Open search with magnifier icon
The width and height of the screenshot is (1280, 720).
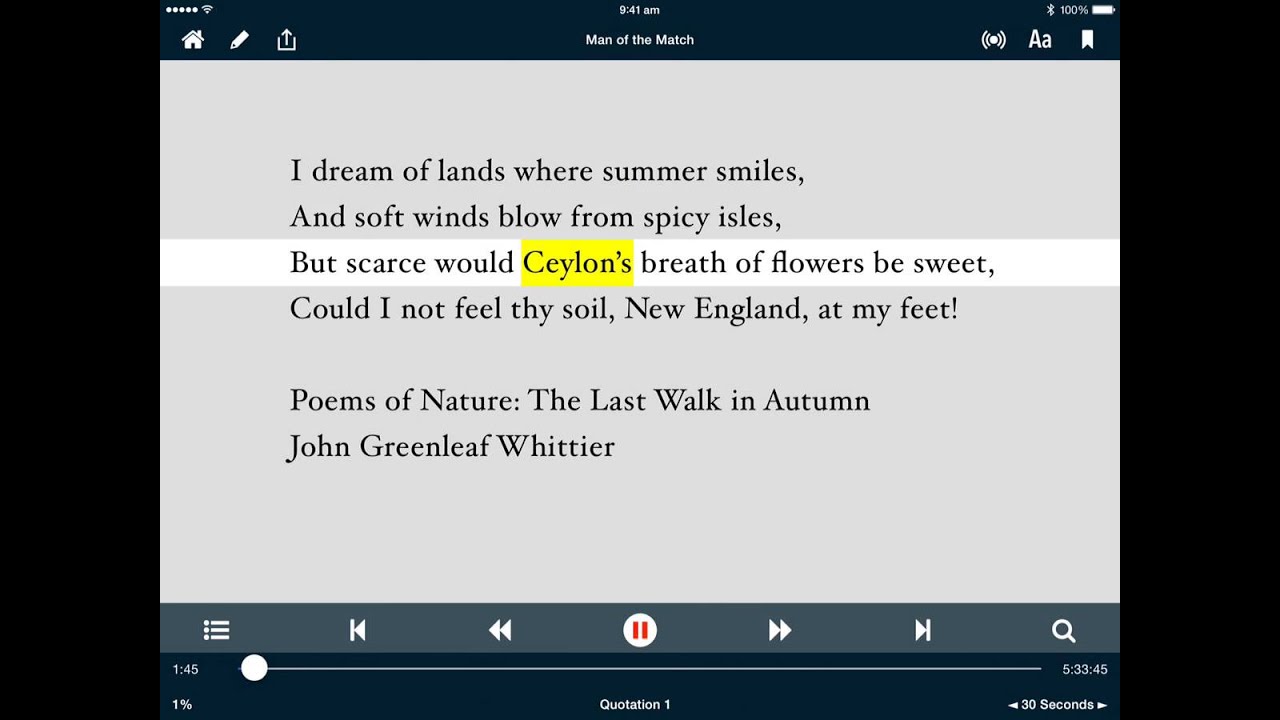[x=1063, y=630]
